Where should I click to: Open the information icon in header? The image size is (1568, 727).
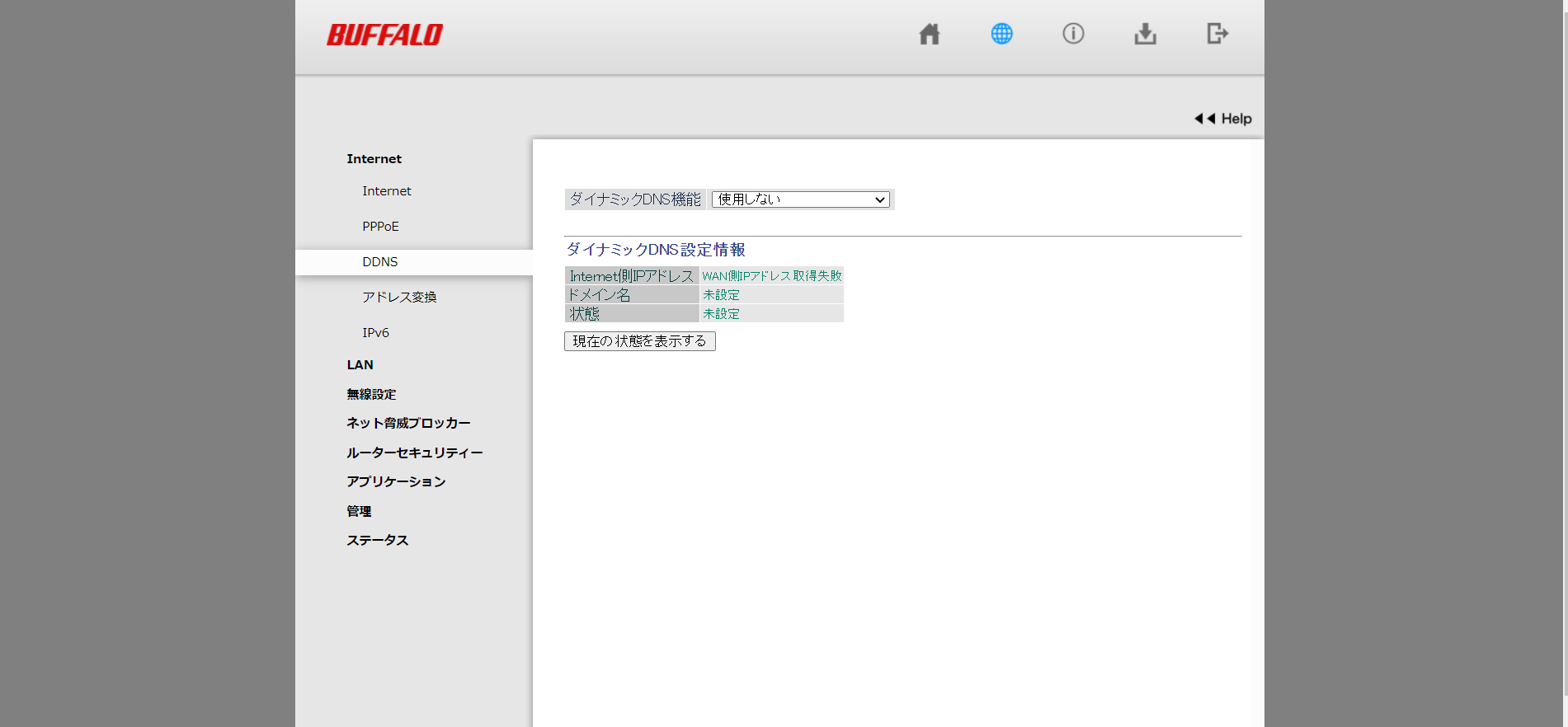tap(1073, 34)
